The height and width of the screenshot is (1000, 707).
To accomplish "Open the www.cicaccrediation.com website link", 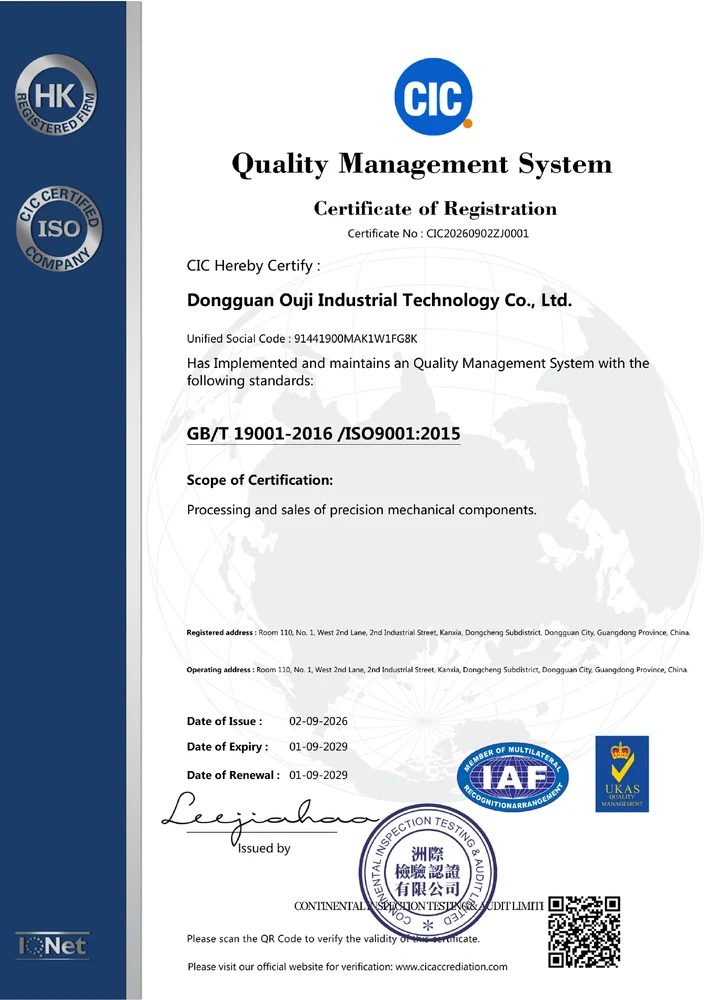I will point(451,967).
